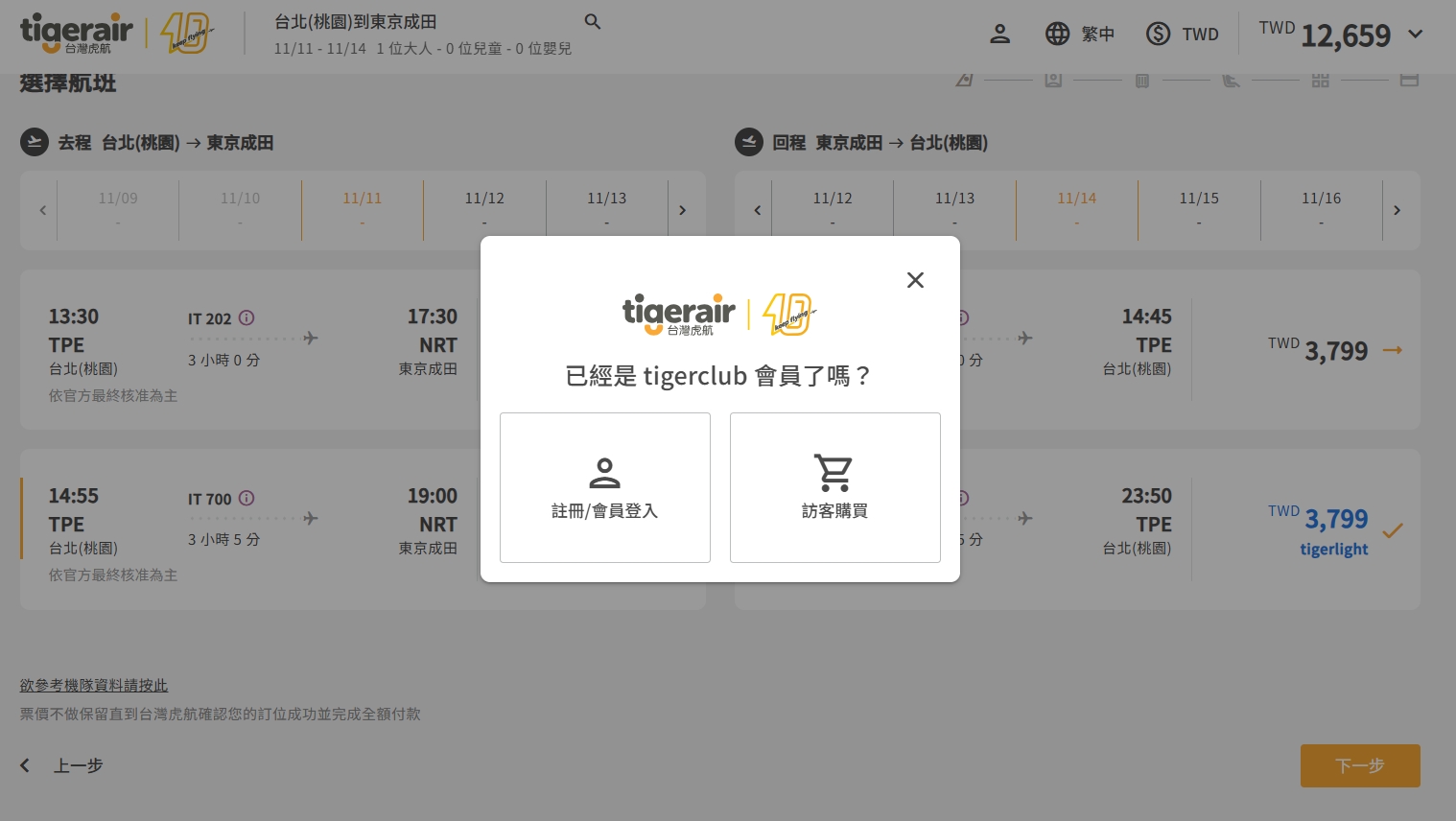Click the search magnifier icon in header

[x=593, y=21]
